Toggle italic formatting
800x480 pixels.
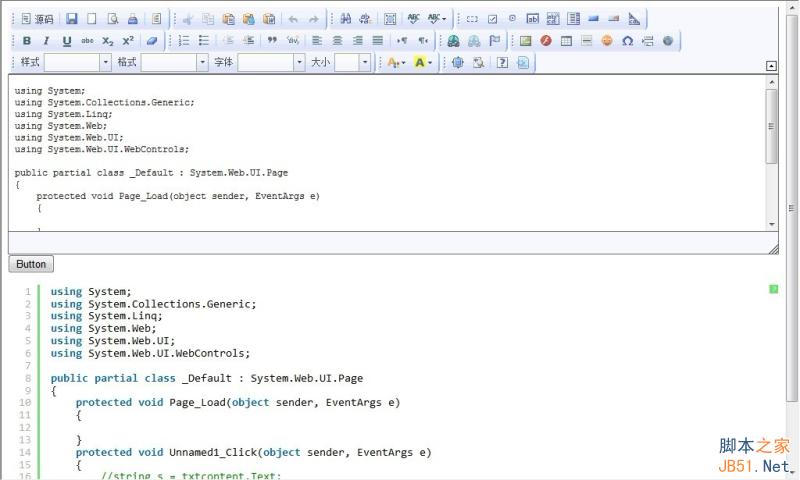[x=47, y=41]
